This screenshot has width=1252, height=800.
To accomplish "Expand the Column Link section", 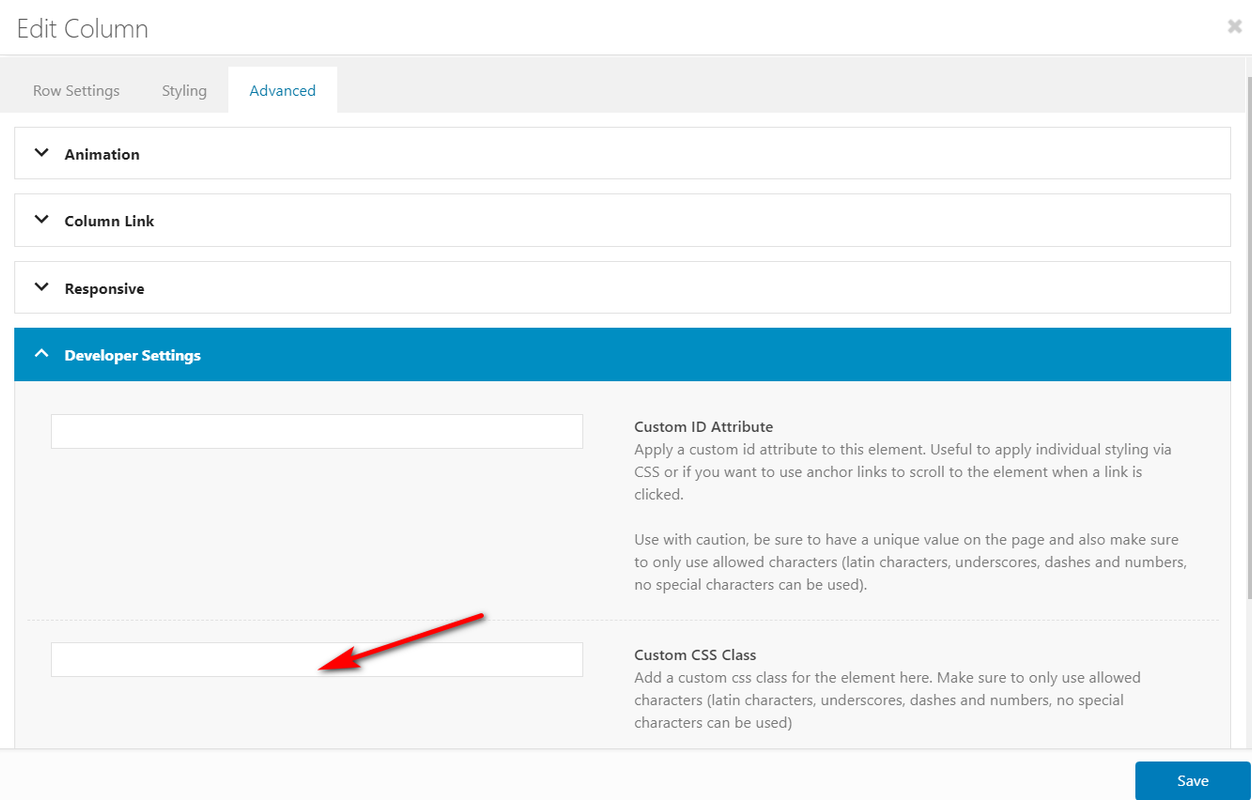I will pos(622,221).
